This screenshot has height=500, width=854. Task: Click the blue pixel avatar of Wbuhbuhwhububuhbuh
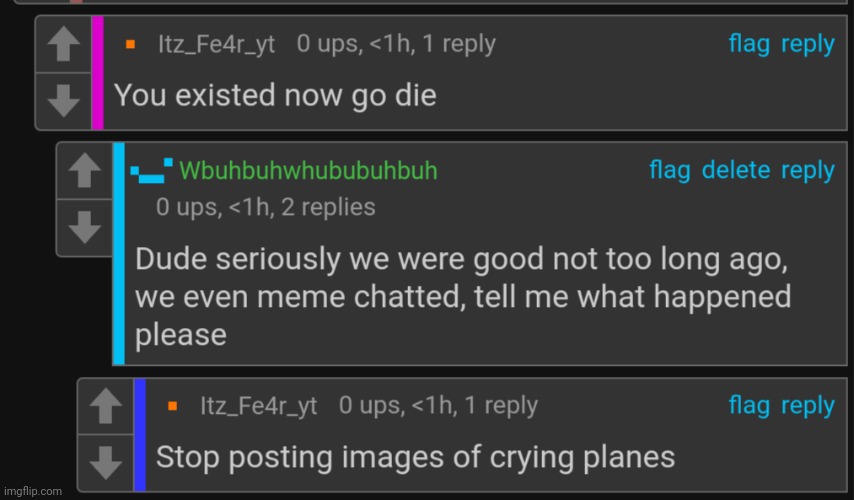pos(153,171)
